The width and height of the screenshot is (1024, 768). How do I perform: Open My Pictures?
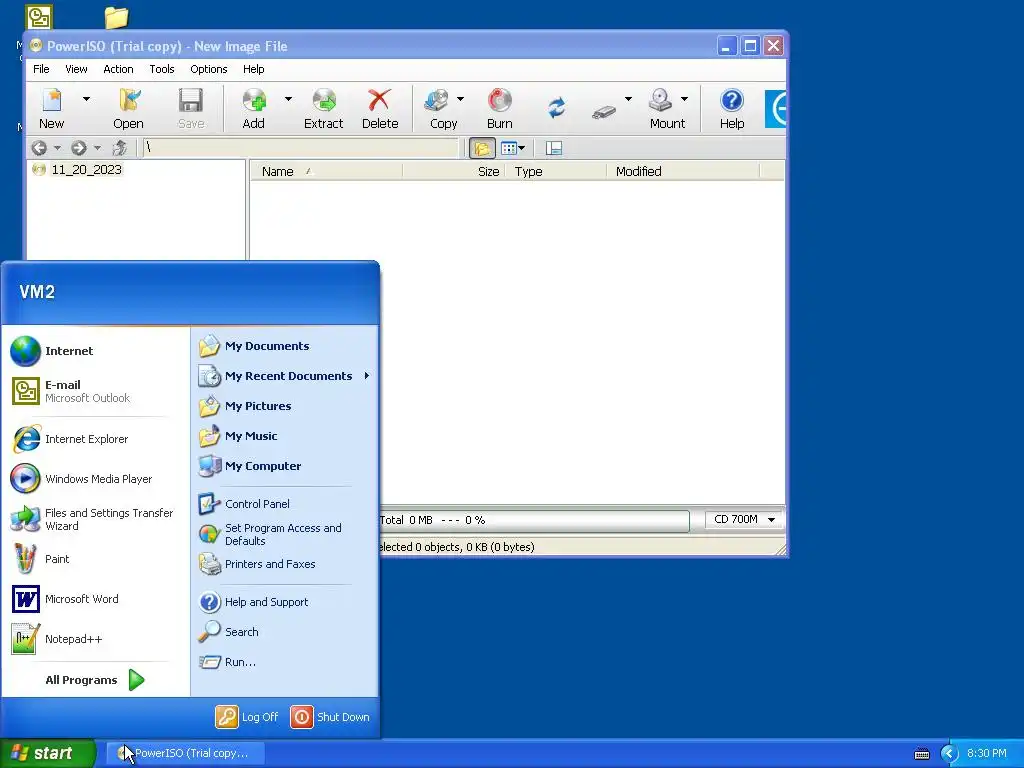[x=285, y=406]
